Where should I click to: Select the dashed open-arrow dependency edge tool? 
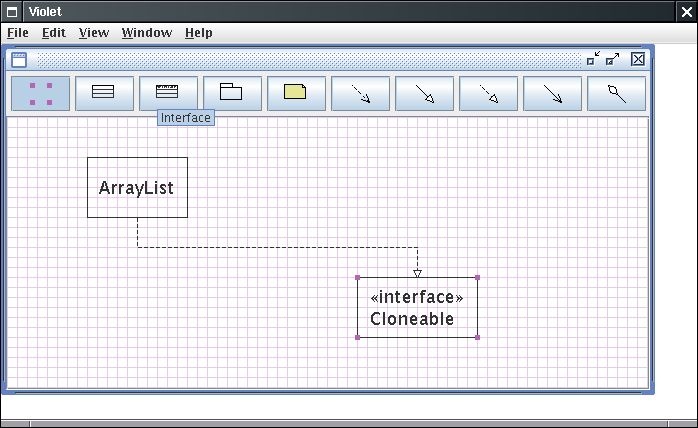pyautogui.click(x=361, y=94)
